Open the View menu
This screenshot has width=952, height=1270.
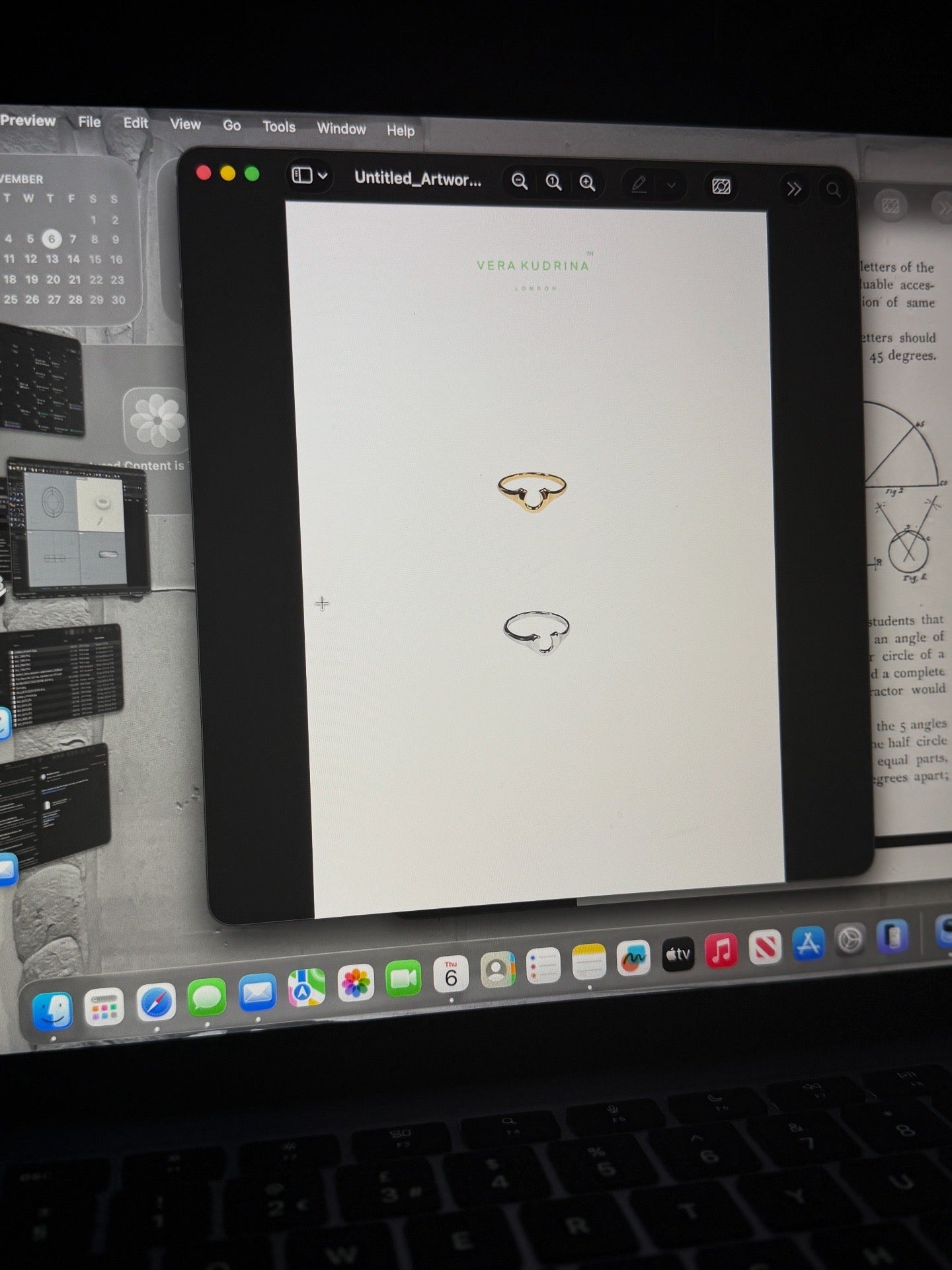click(x=185, y=124)
